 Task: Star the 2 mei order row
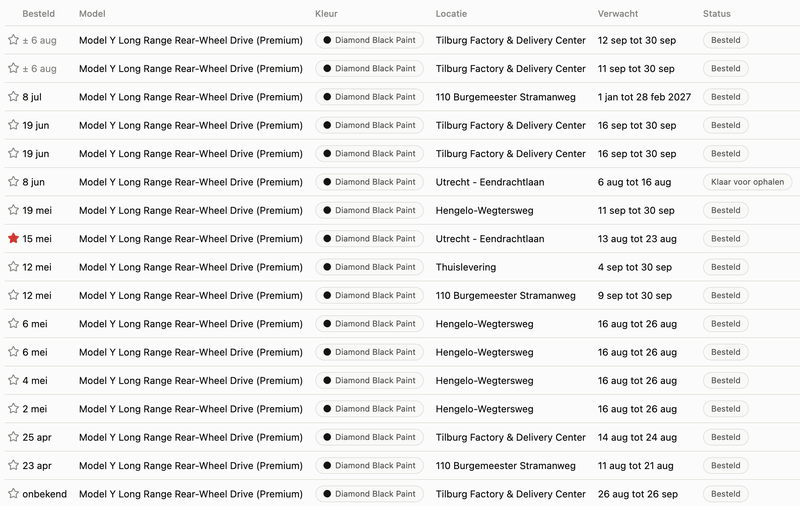[x=13, y=408]
